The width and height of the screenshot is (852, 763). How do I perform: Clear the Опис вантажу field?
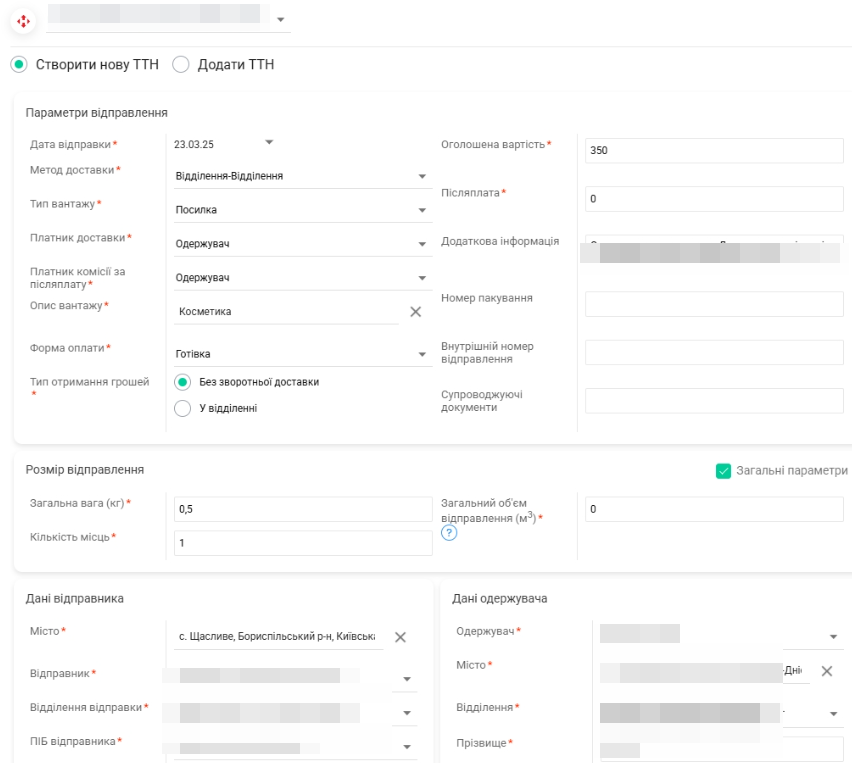[x=416, y=312]
